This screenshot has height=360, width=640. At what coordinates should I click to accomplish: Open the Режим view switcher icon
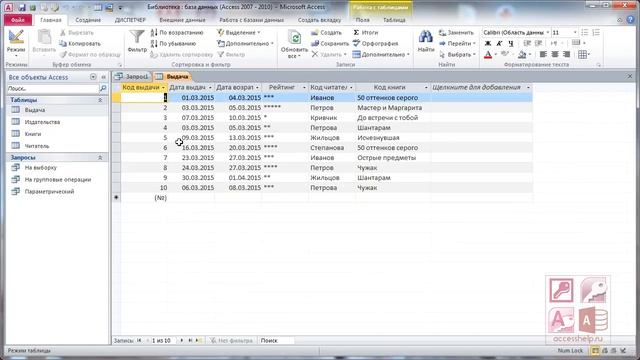pos(16,37)
